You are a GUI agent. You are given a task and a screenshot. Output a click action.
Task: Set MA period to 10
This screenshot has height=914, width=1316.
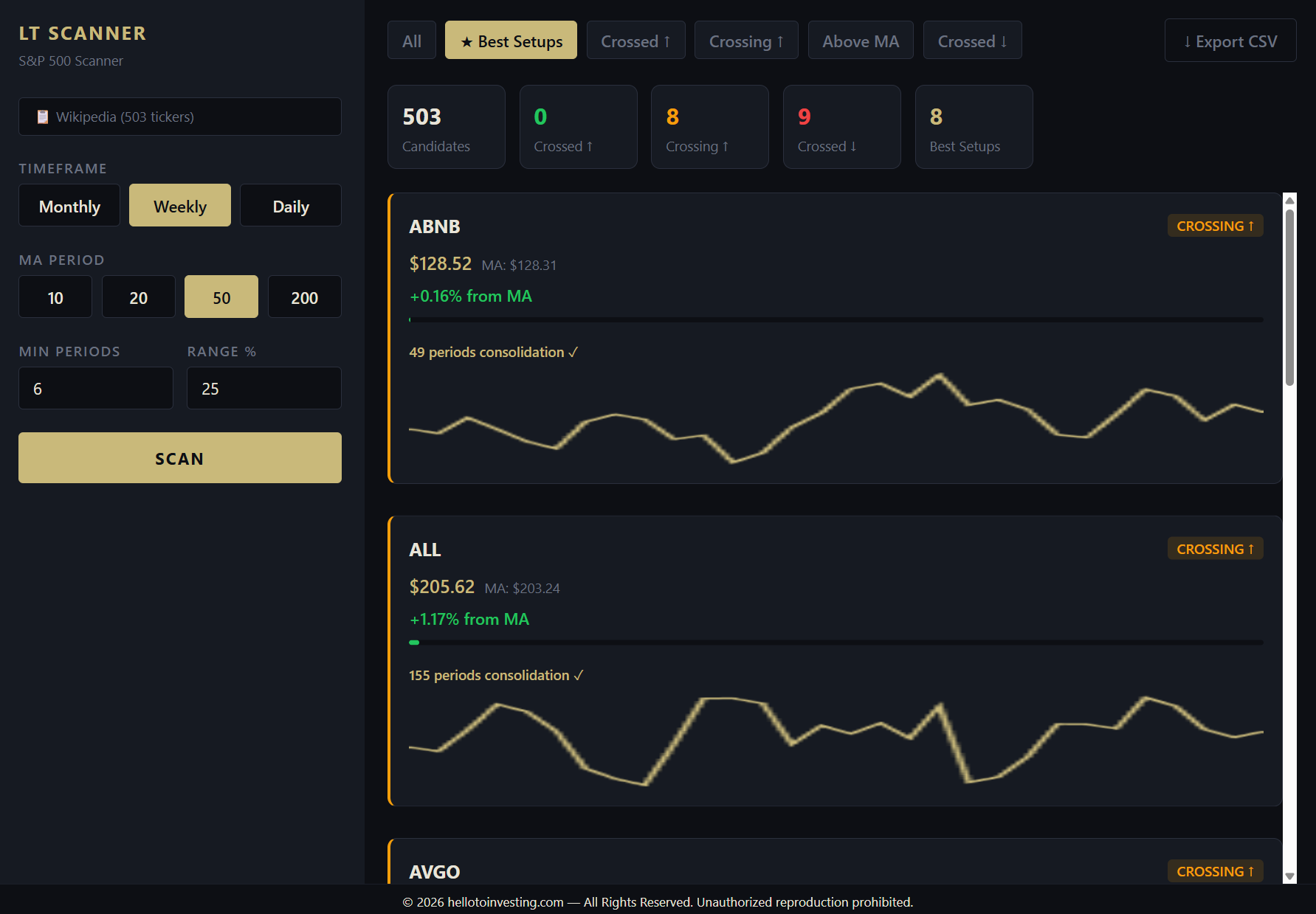[55, 297]
